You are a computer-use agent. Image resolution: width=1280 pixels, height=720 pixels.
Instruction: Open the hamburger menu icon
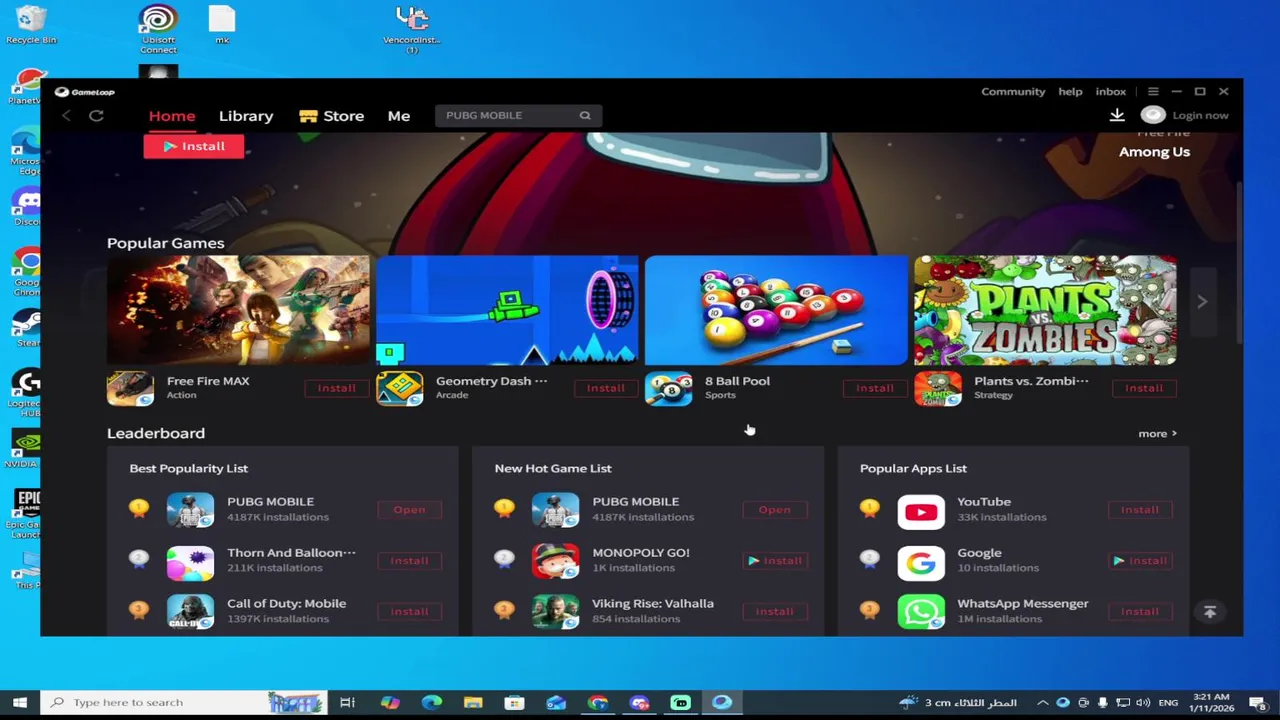[1153, 91]
